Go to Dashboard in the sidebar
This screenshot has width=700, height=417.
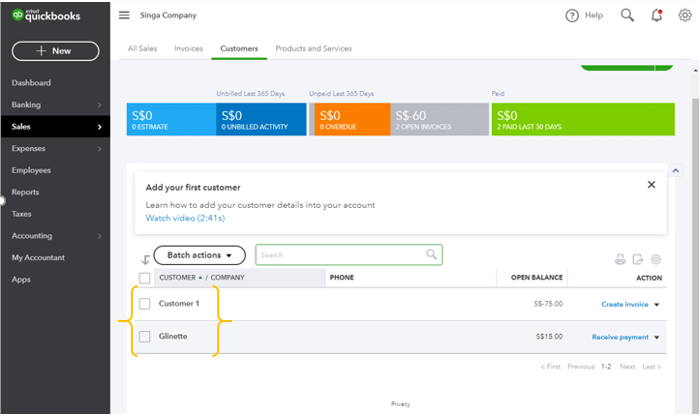click(x=31, y=83)
